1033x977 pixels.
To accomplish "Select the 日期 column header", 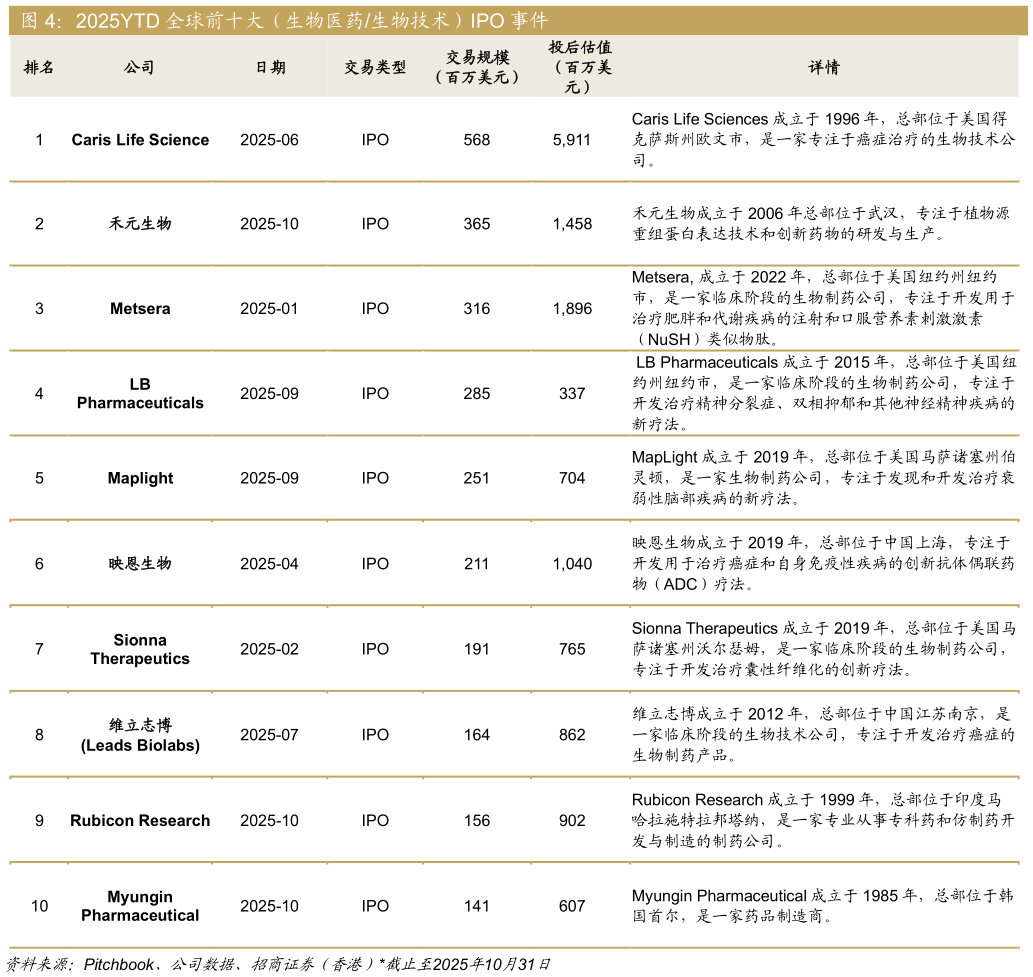I will (x=268, y=67).
